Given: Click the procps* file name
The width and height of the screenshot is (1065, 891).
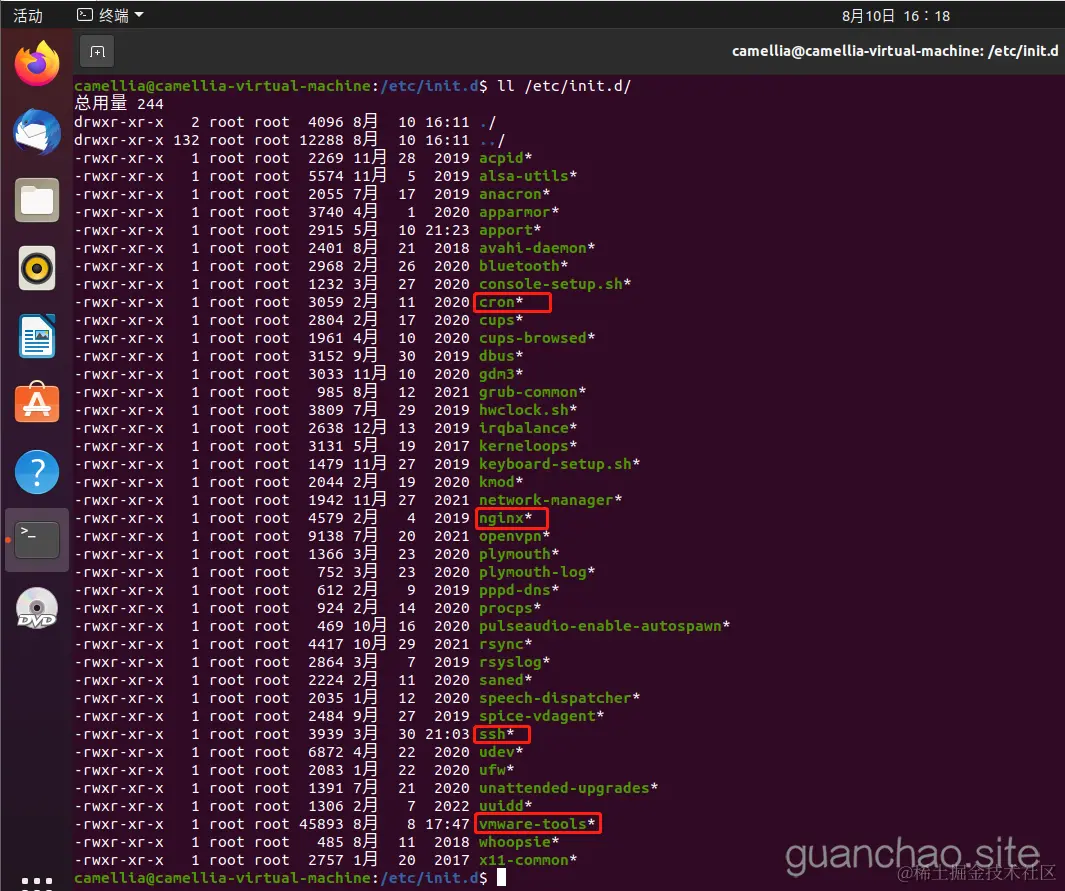Looking at the screenshot, I should coord(510,608).
